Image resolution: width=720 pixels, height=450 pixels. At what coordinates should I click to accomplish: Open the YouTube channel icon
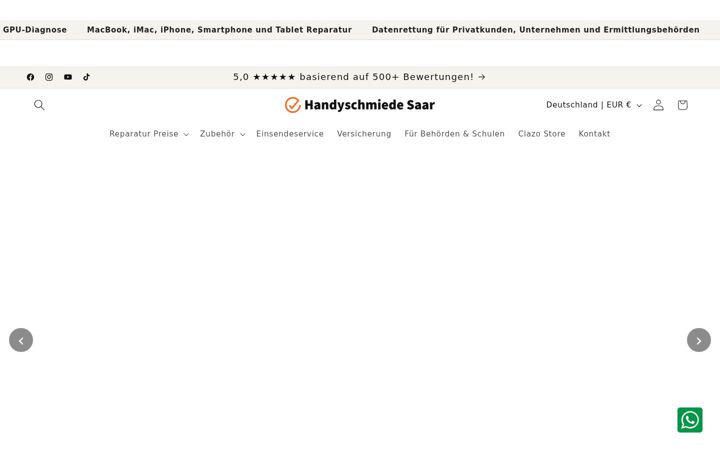(x=68, y=77)
